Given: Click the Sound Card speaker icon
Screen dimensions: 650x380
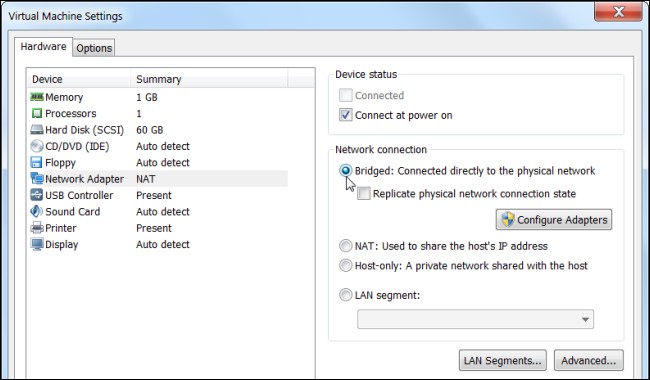Looking at the screenshot, I should (36, 211).
